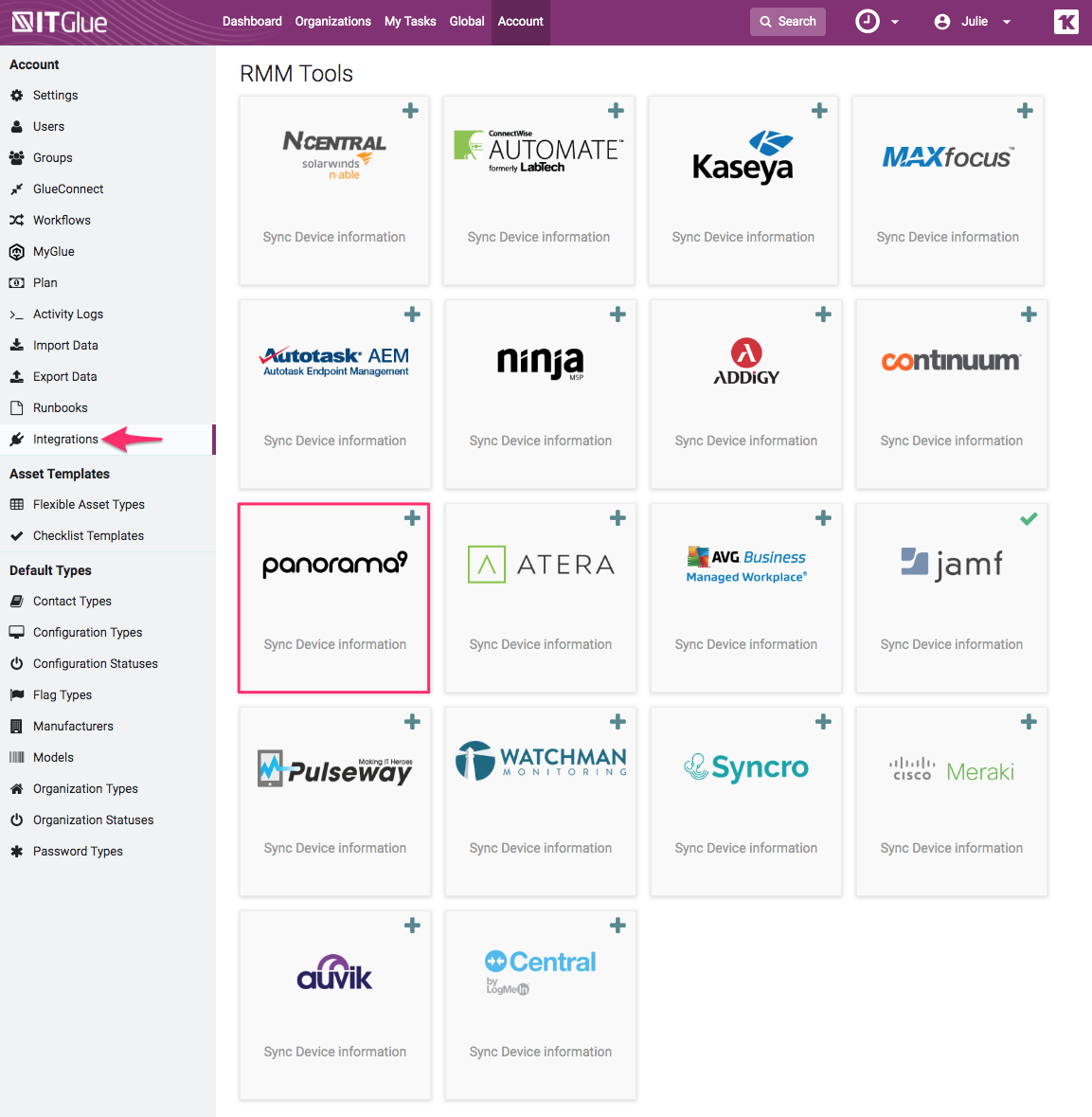1092x1117 pixels.
Task: Open Contact Types
Action: pos(72,602)
